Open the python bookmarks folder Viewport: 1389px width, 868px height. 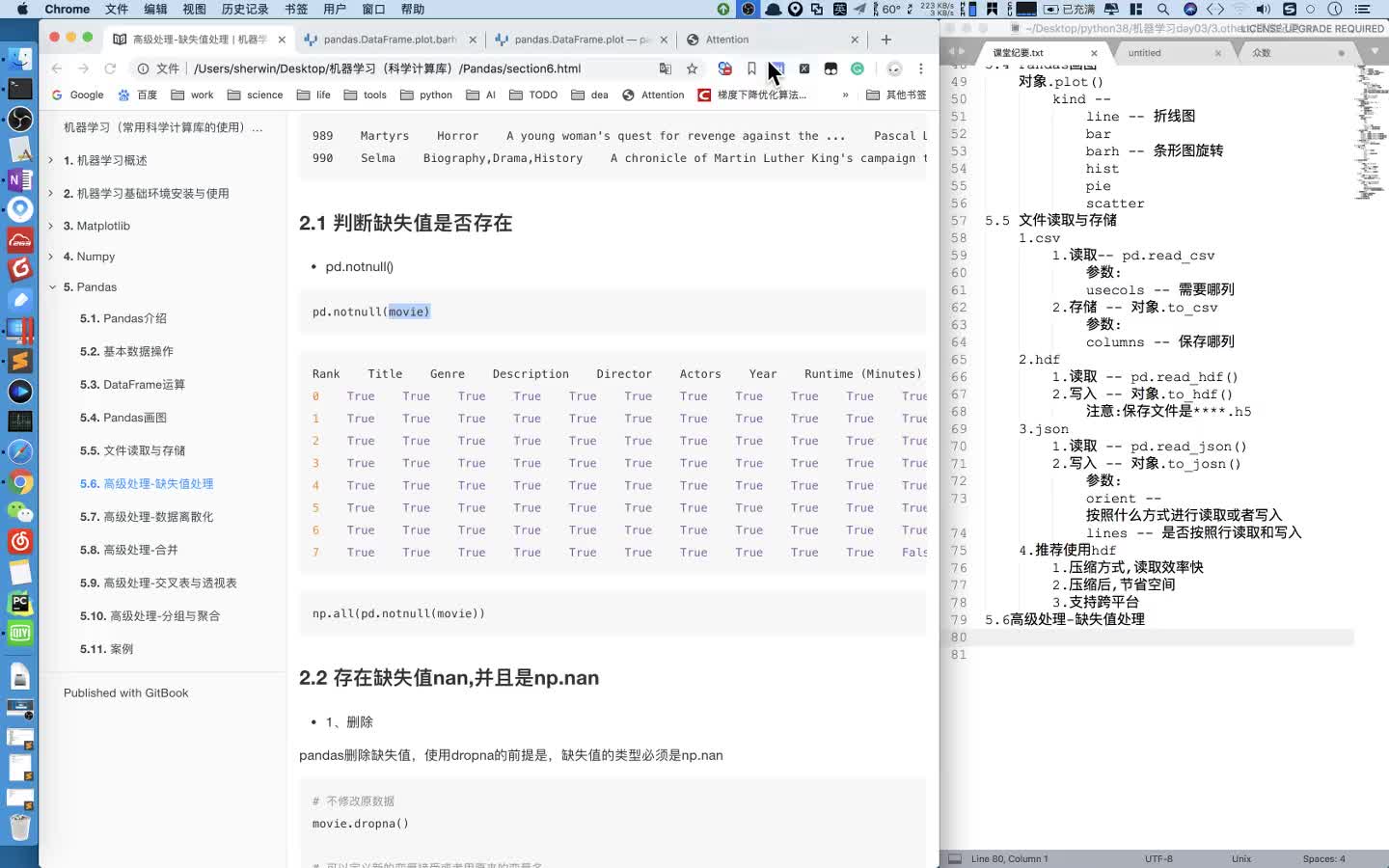click(425, 95)
